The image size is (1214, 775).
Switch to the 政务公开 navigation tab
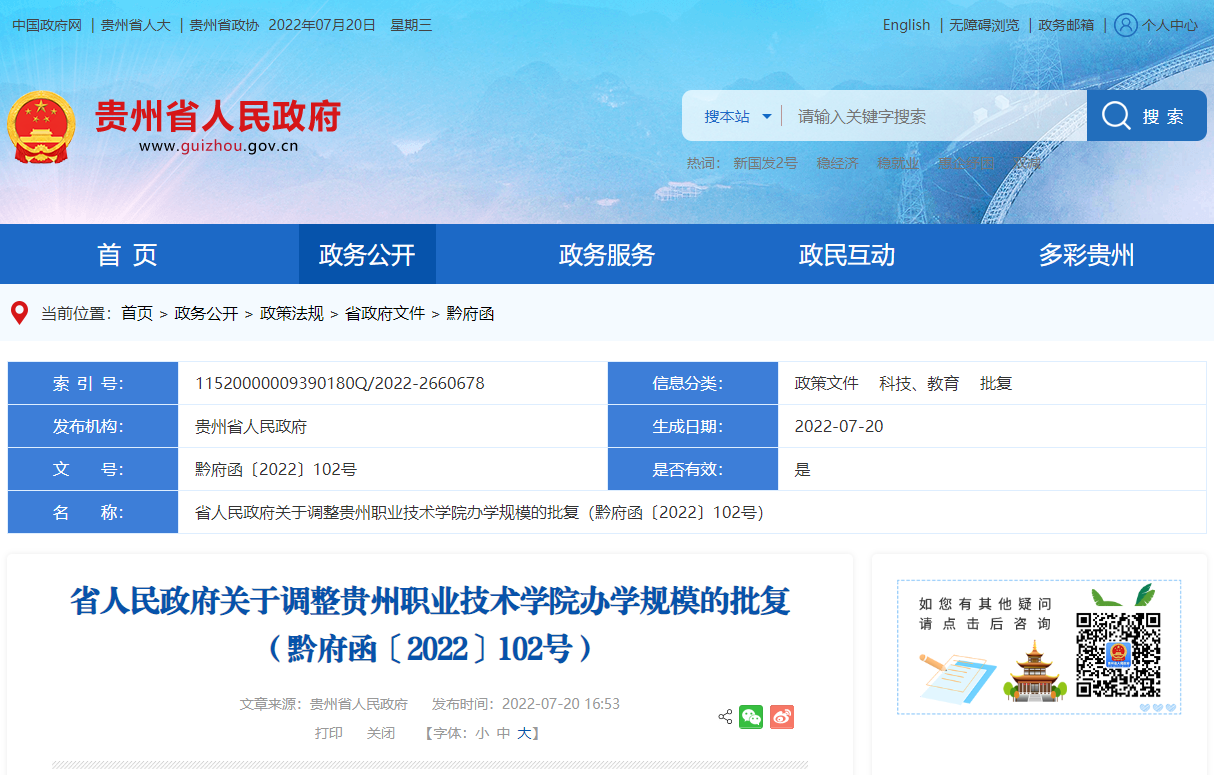[x=367, y=254]
